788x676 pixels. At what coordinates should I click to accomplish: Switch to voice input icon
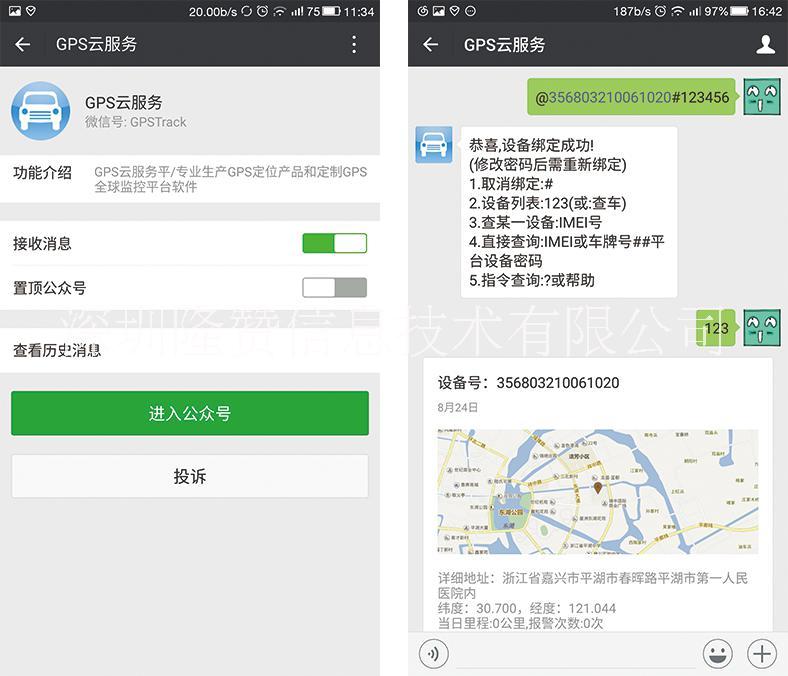click(x=433, y=654)
